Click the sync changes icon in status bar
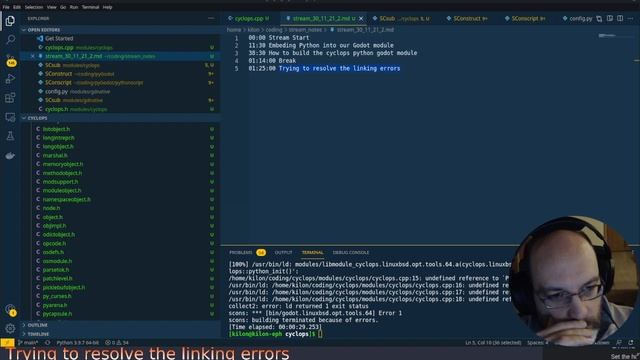Screen dimensions: 640x360 48,342
